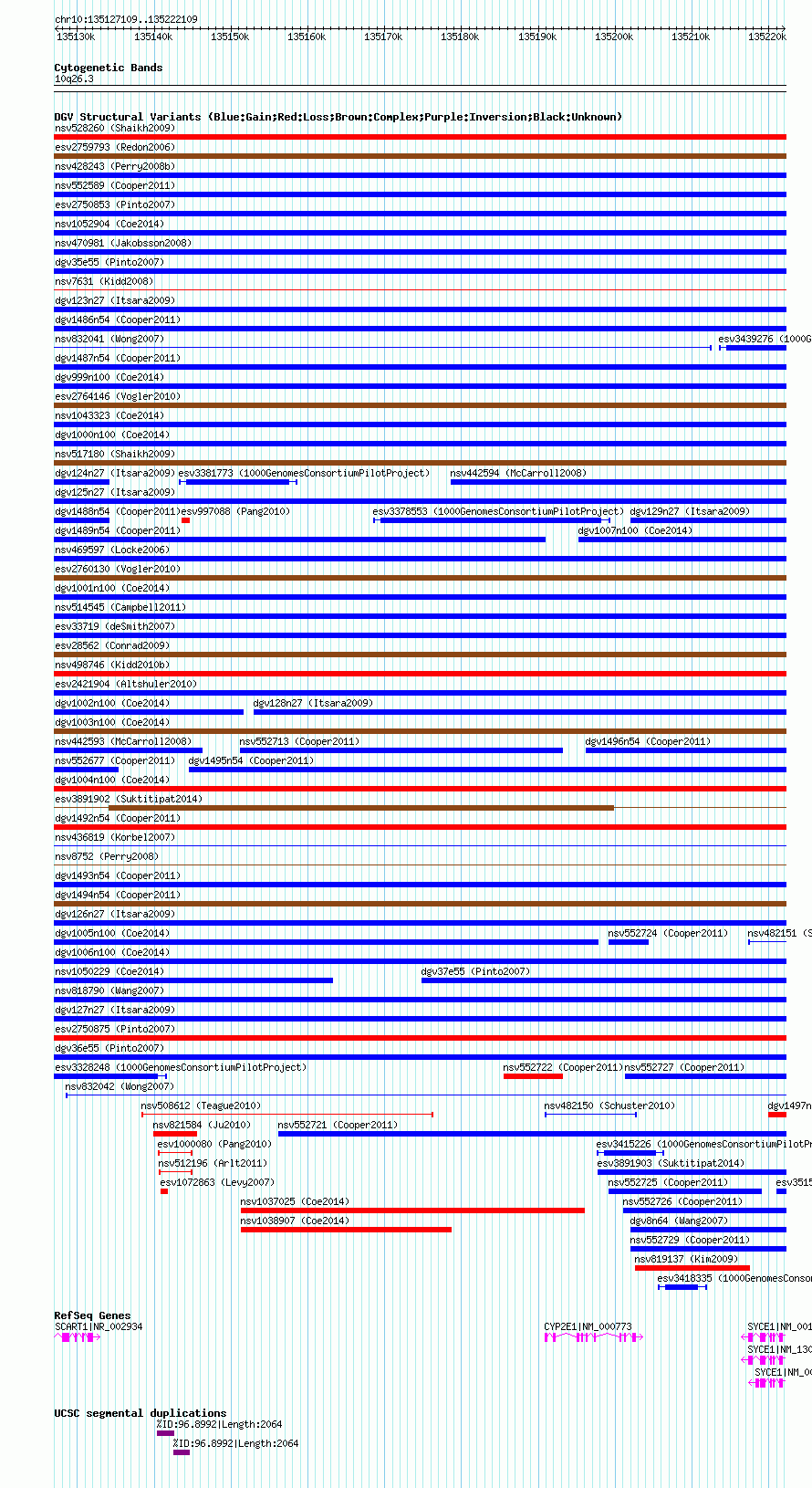Select esv2750853 (Pinto2007) track label
This screenshot has width=812, height=1488.
115,204
